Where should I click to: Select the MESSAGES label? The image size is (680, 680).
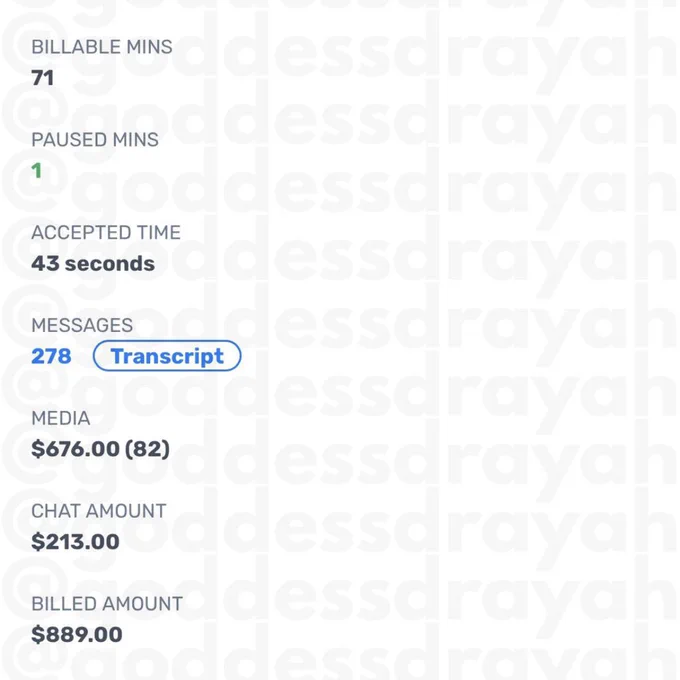[82, 325]
